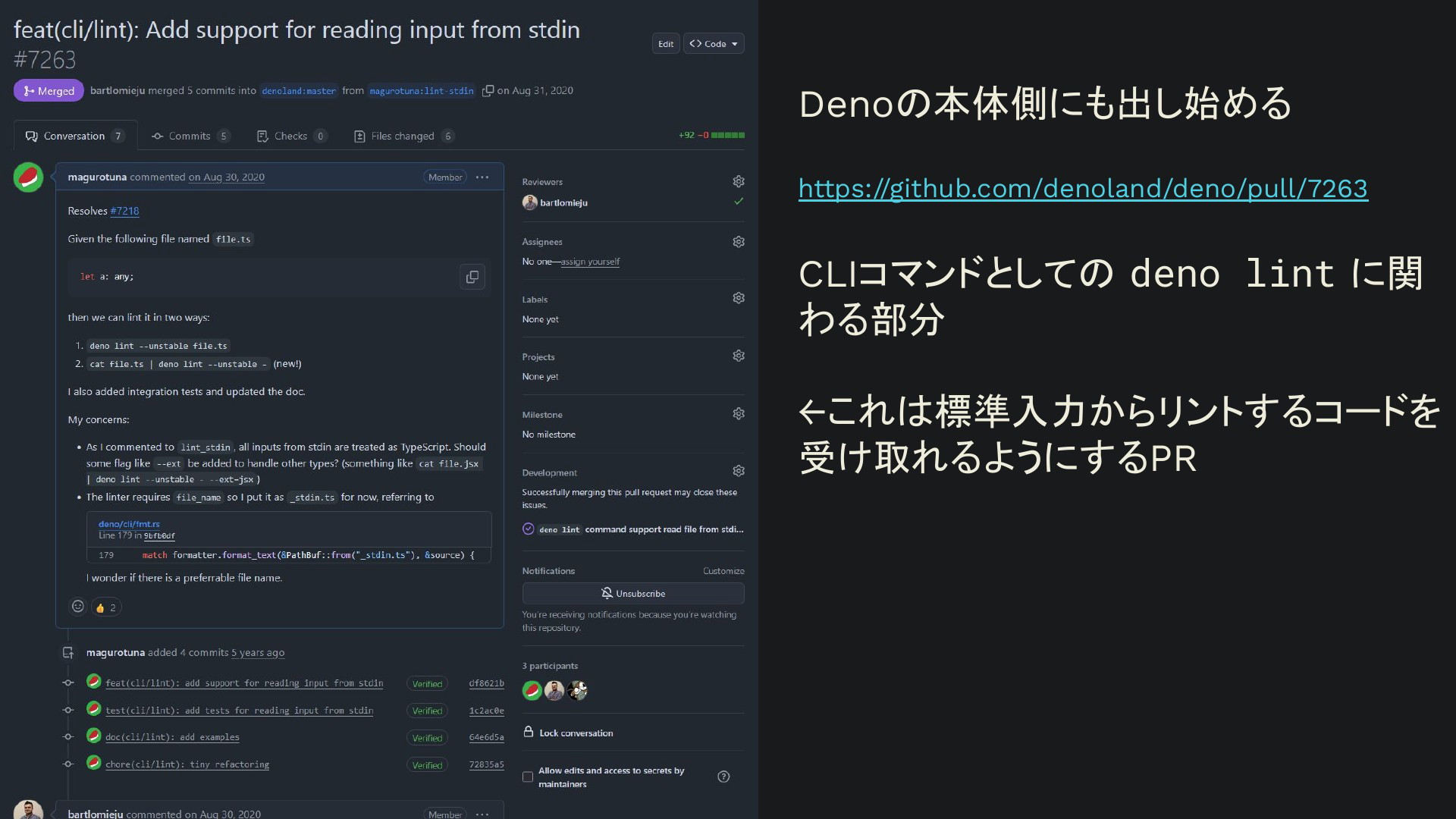Open the Labels gear settings

739,299
